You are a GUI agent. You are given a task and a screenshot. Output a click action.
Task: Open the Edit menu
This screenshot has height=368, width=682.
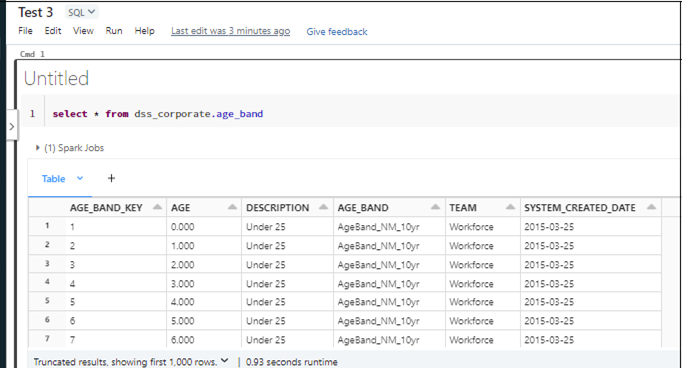coord(53,31)
